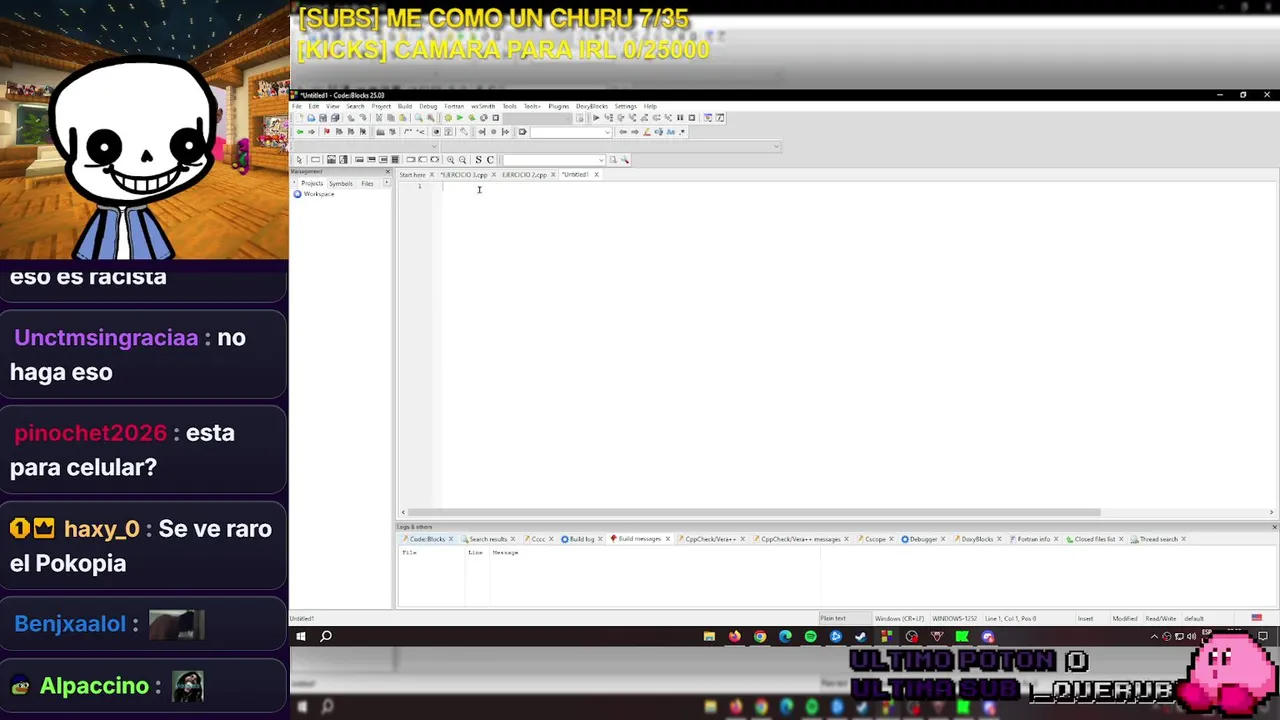Open the Debug menu
This screenshot has width=1280, height=720.
tap(428, 106)
